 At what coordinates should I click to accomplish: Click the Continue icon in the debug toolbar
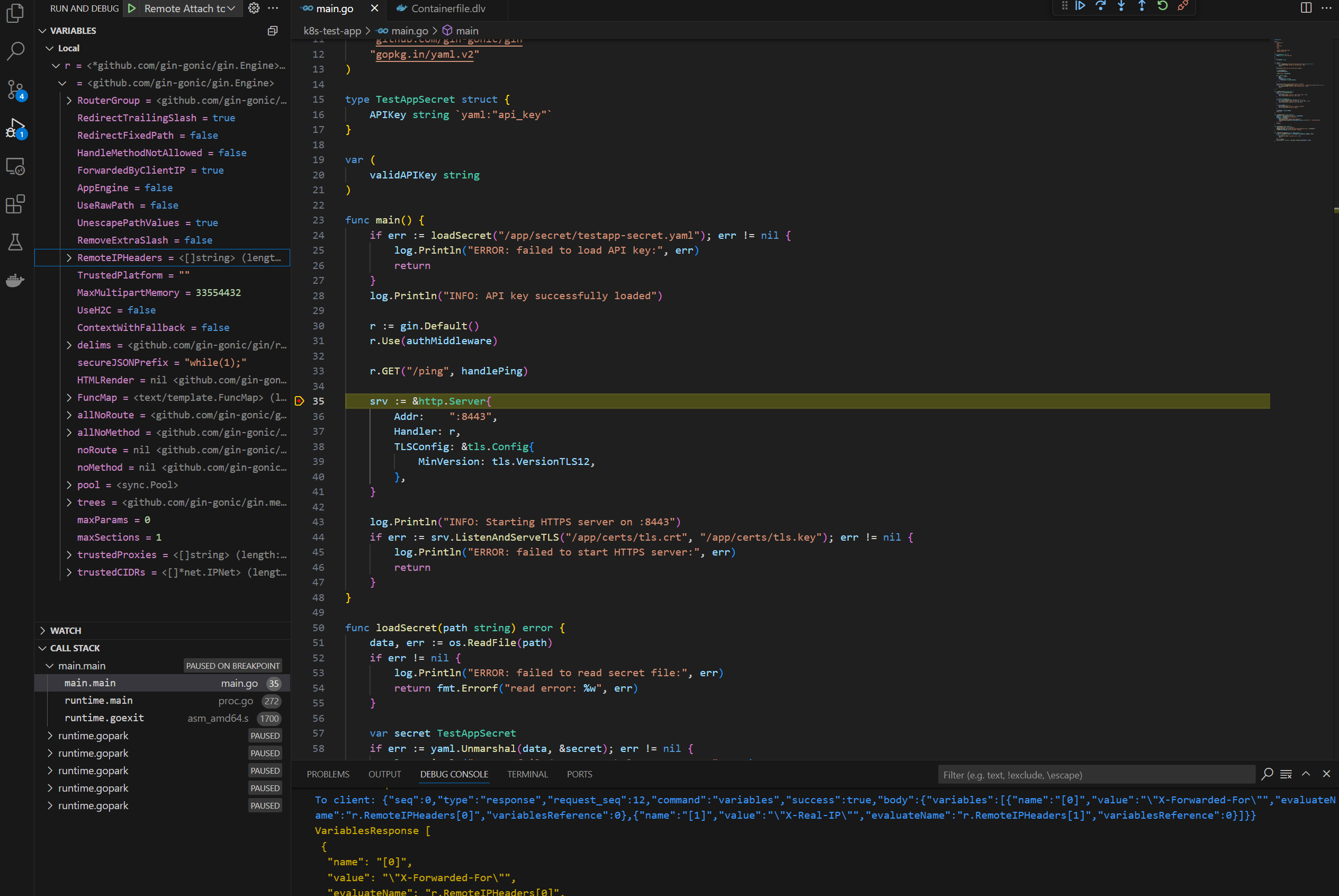[1081, 6]
